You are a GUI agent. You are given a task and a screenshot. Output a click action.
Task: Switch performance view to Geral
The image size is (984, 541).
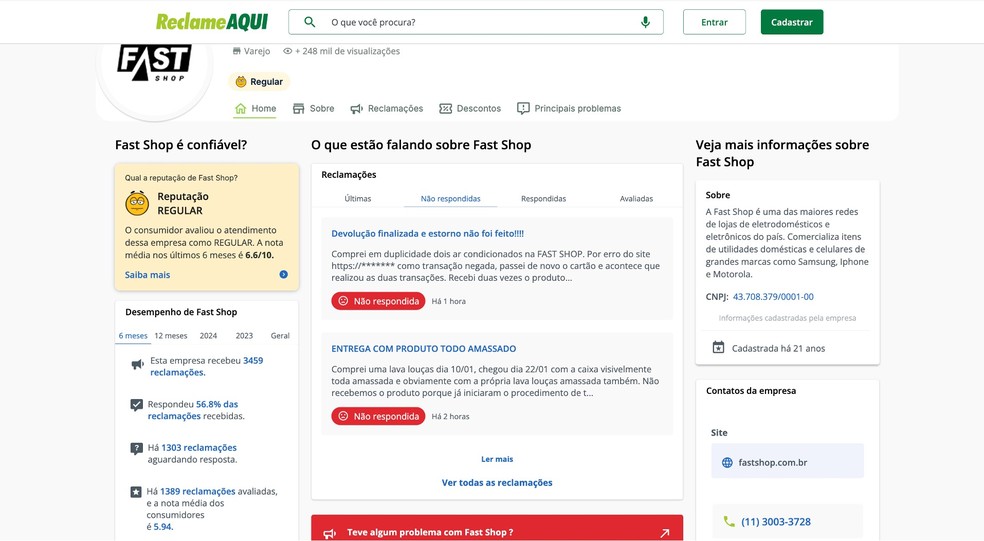[x=280, y=336]
